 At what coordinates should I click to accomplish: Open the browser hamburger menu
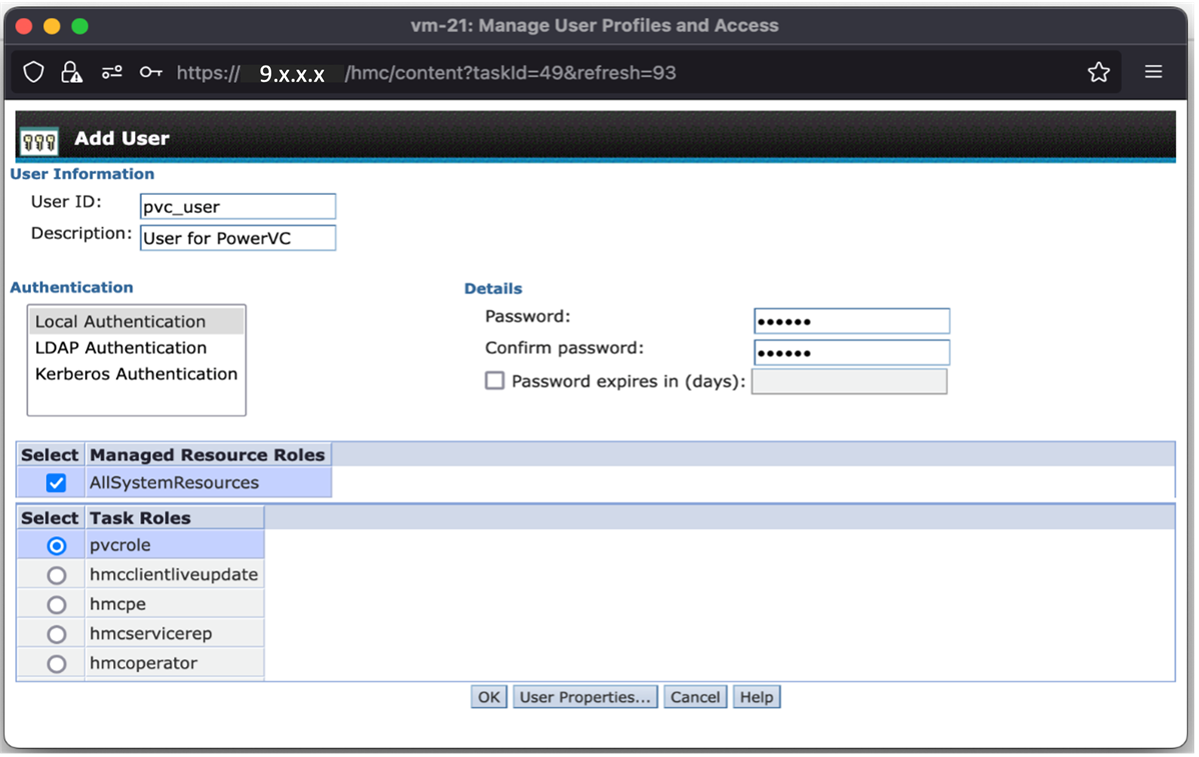pos(1153,72)
